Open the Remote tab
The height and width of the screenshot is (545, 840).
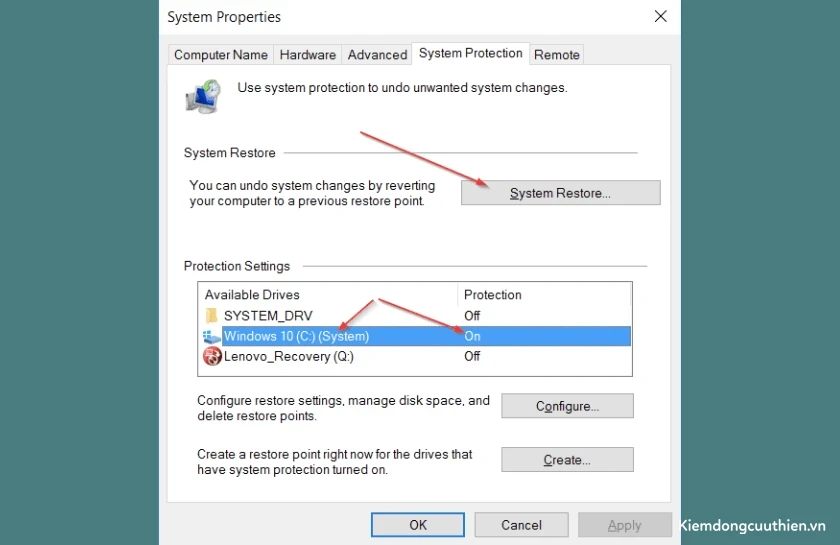pyautogui.click(x=557, y=55)
